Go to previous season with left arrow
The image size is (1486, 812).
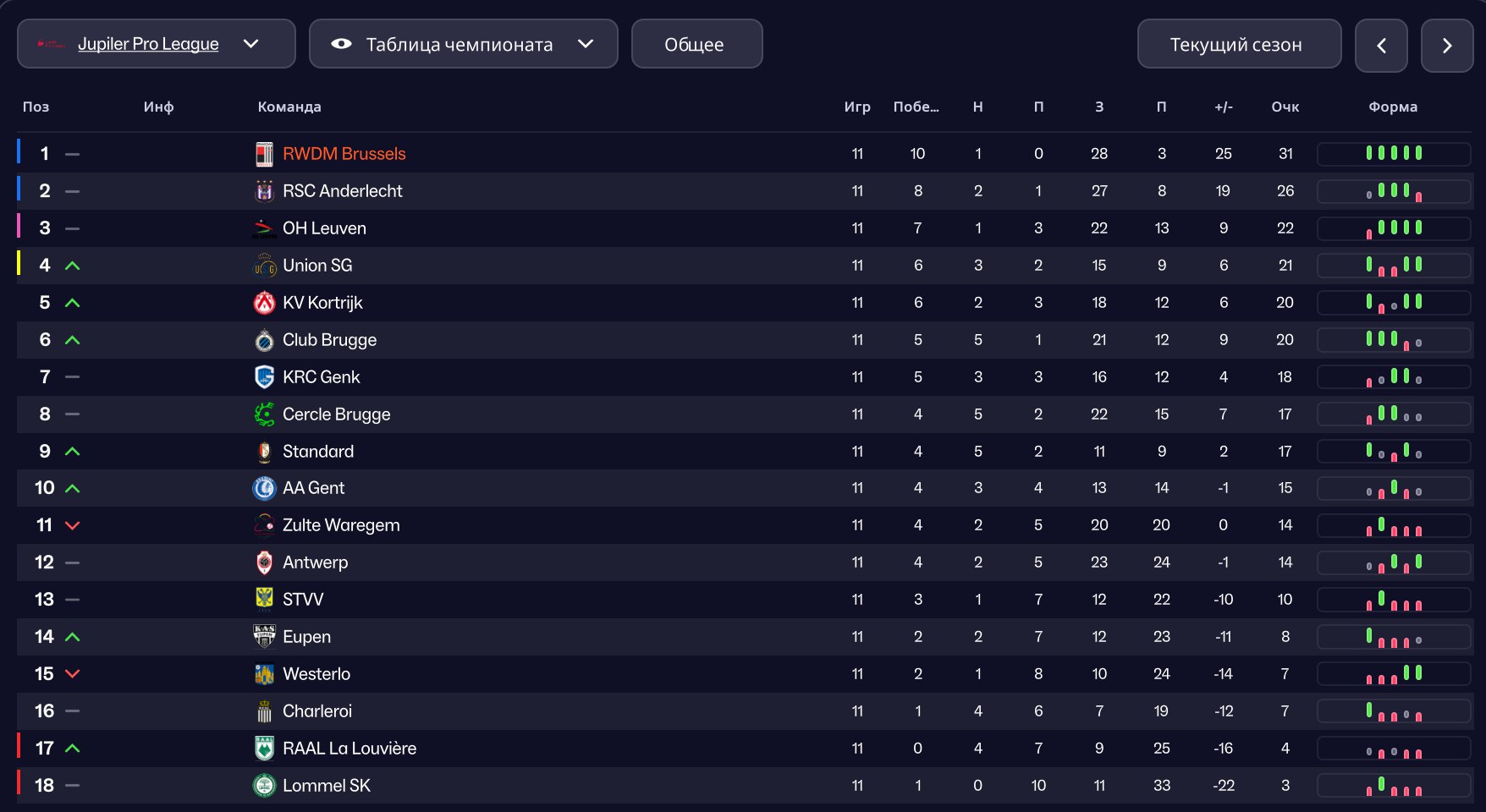[1381, 46]
